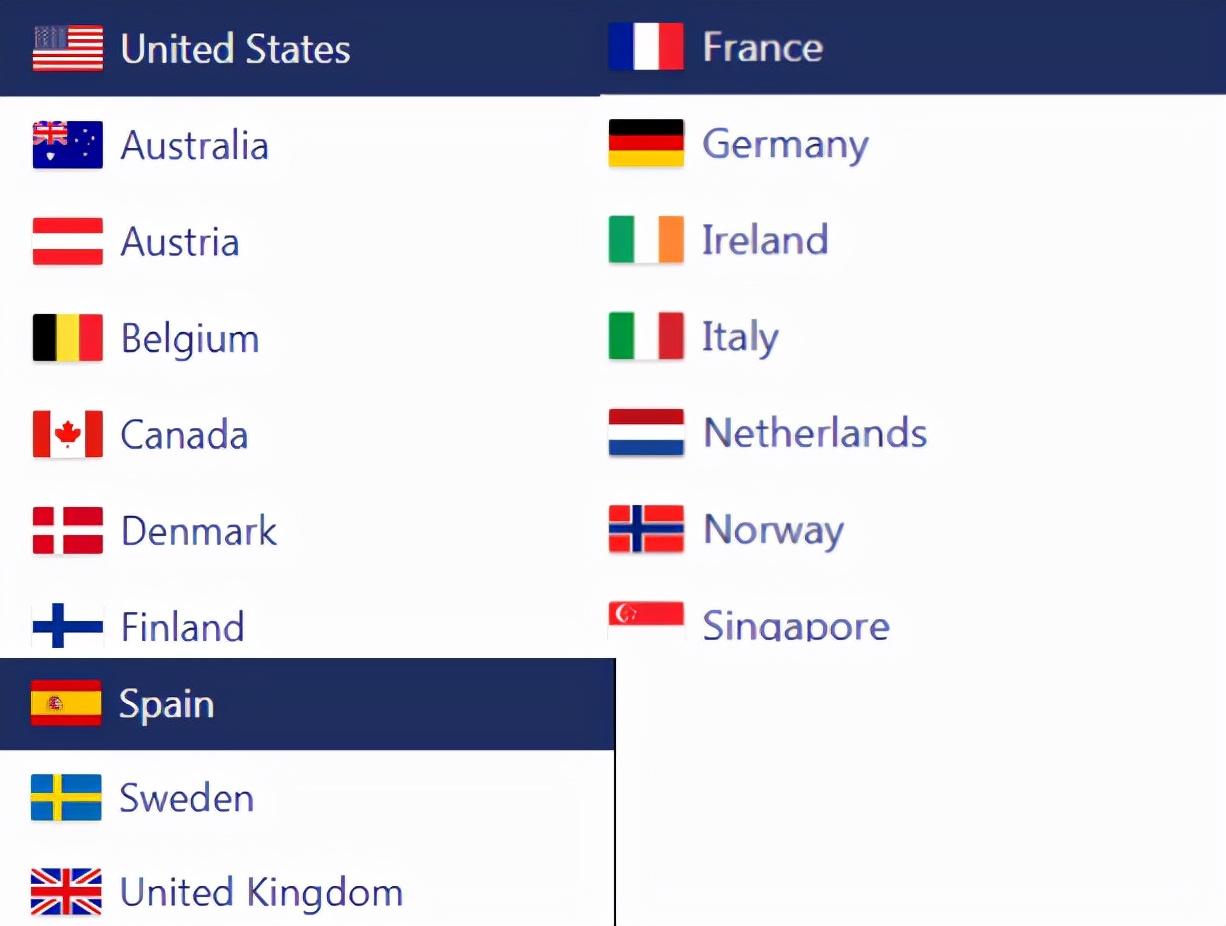Viewport: 1226px width, 926px height.
Task: Pick France in the country menu
Action: tap(762, 47)
